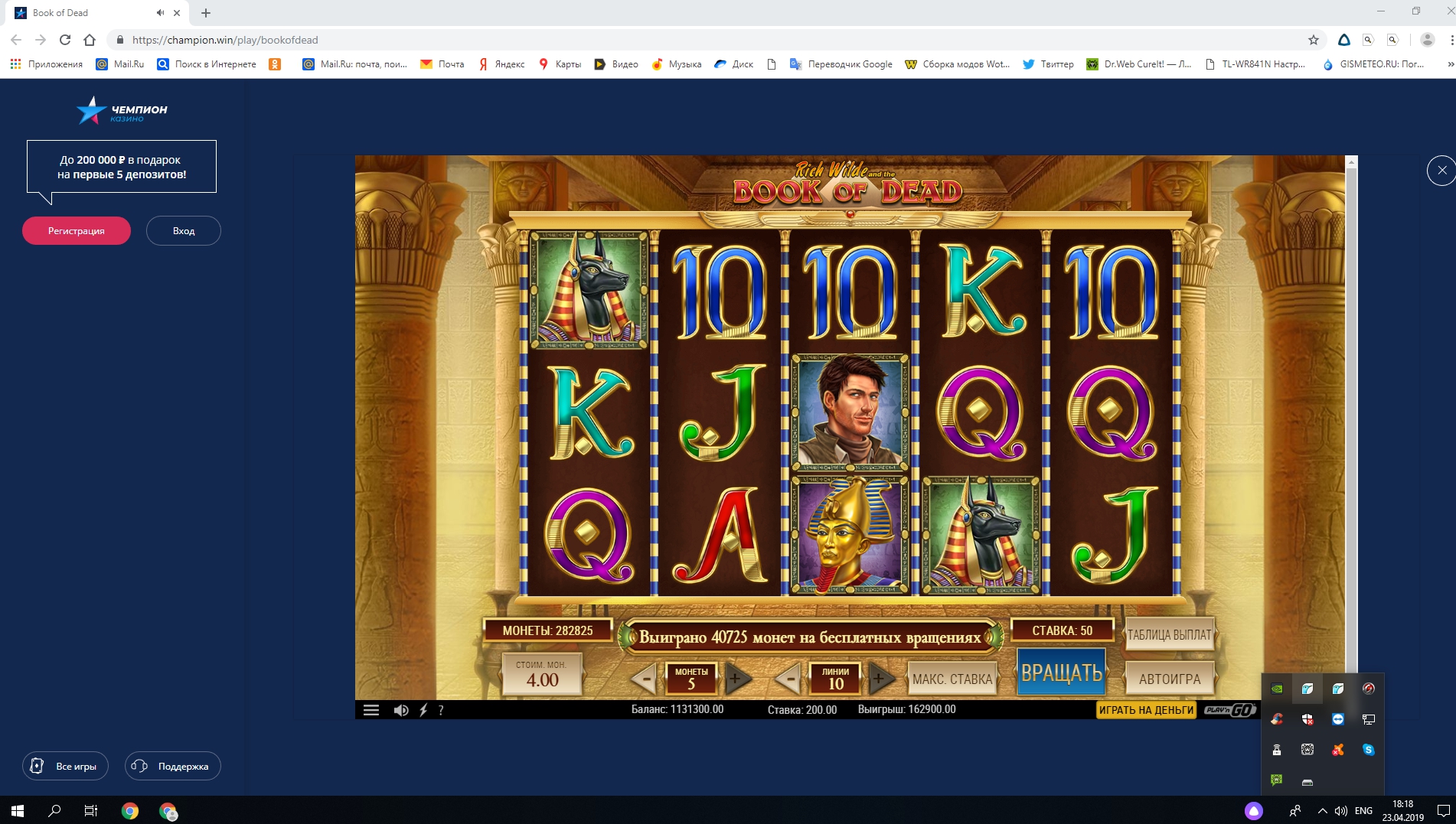Viewport: 1456px width, 824px height.
Task: Open the NVIDIA tray icon
Action: click(x=1277, y=689)
